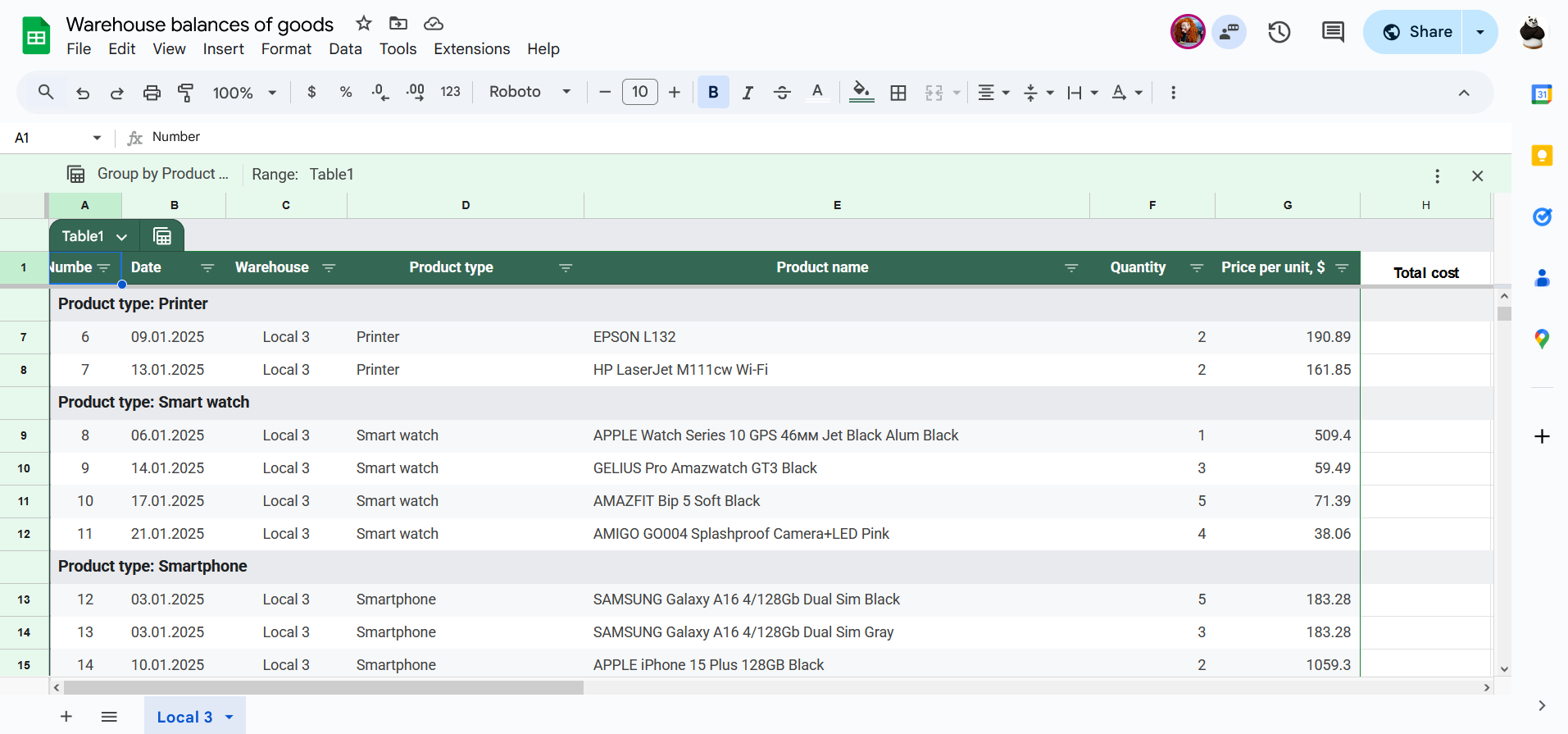Click the collaborator avatar

(x=1188, y=32)
